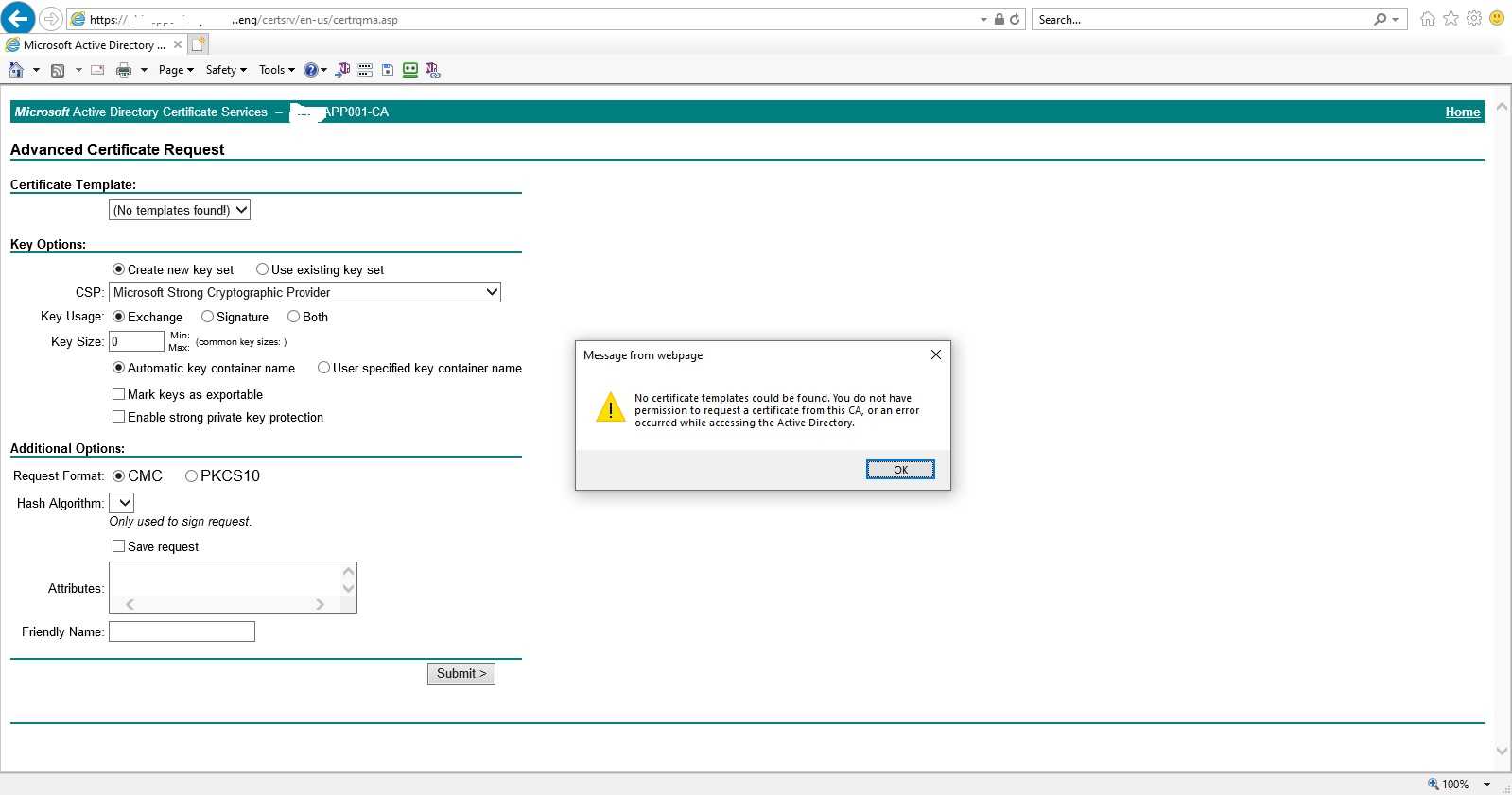The width and height of the screenshot is (1512, 795).
Task: Click the toolbar icon with two stacked list rows
Action: pos(365,70)
